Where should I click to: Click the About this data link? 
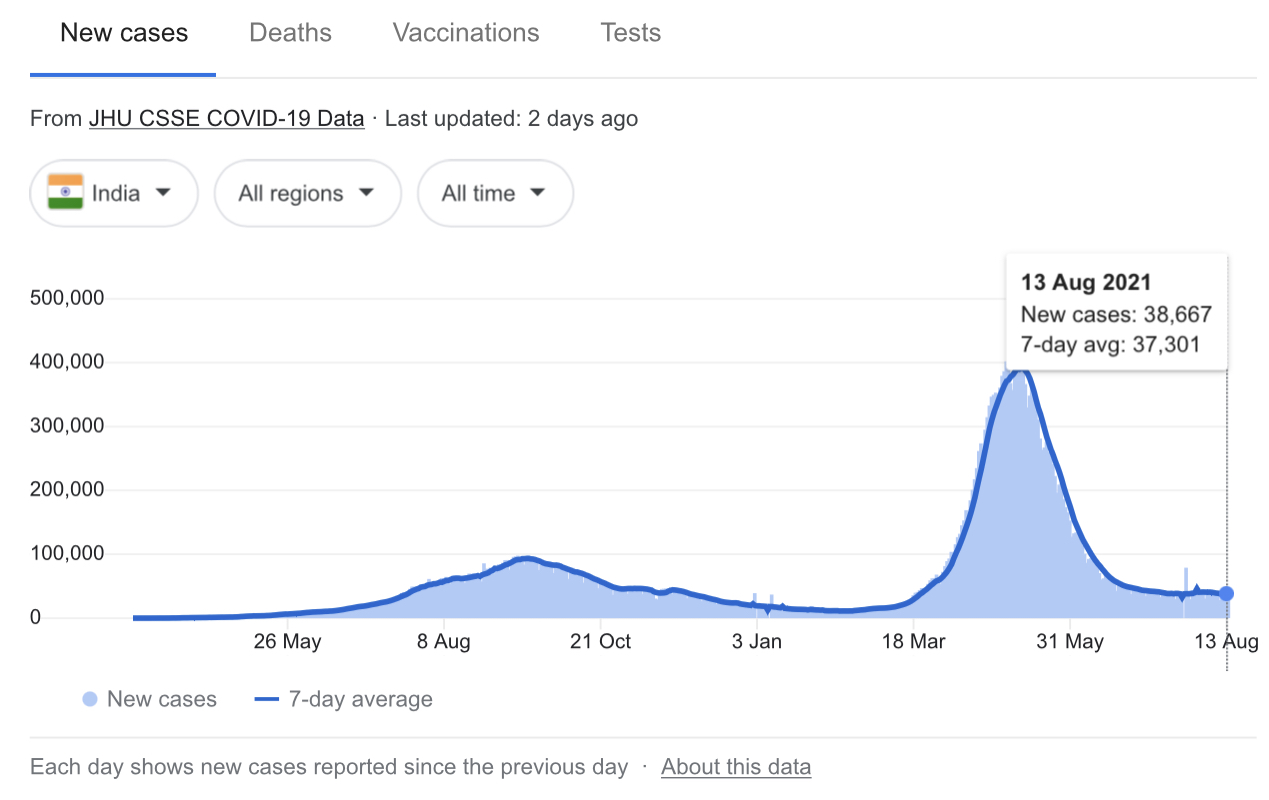click(736, 767)
